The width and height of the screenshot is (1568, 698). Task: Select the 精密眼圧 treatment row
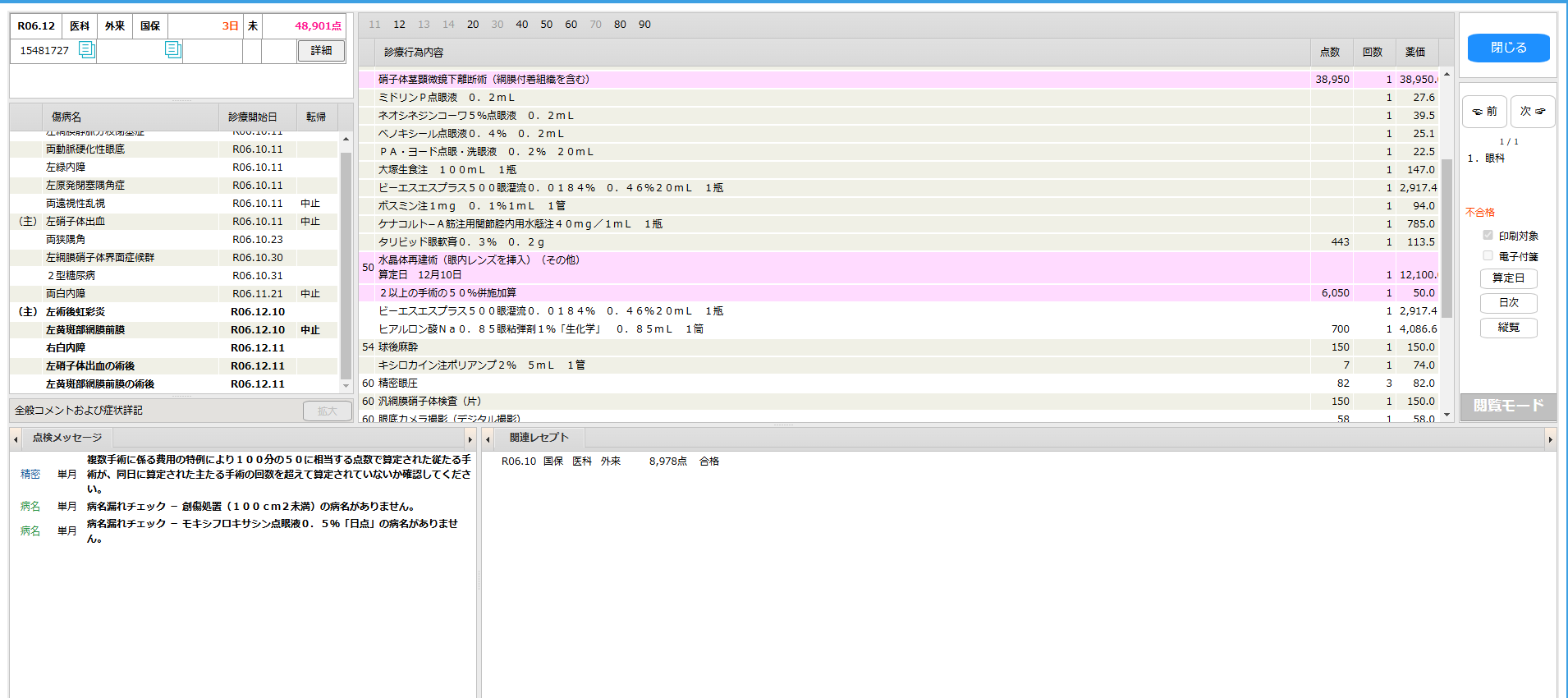(899, 383)
